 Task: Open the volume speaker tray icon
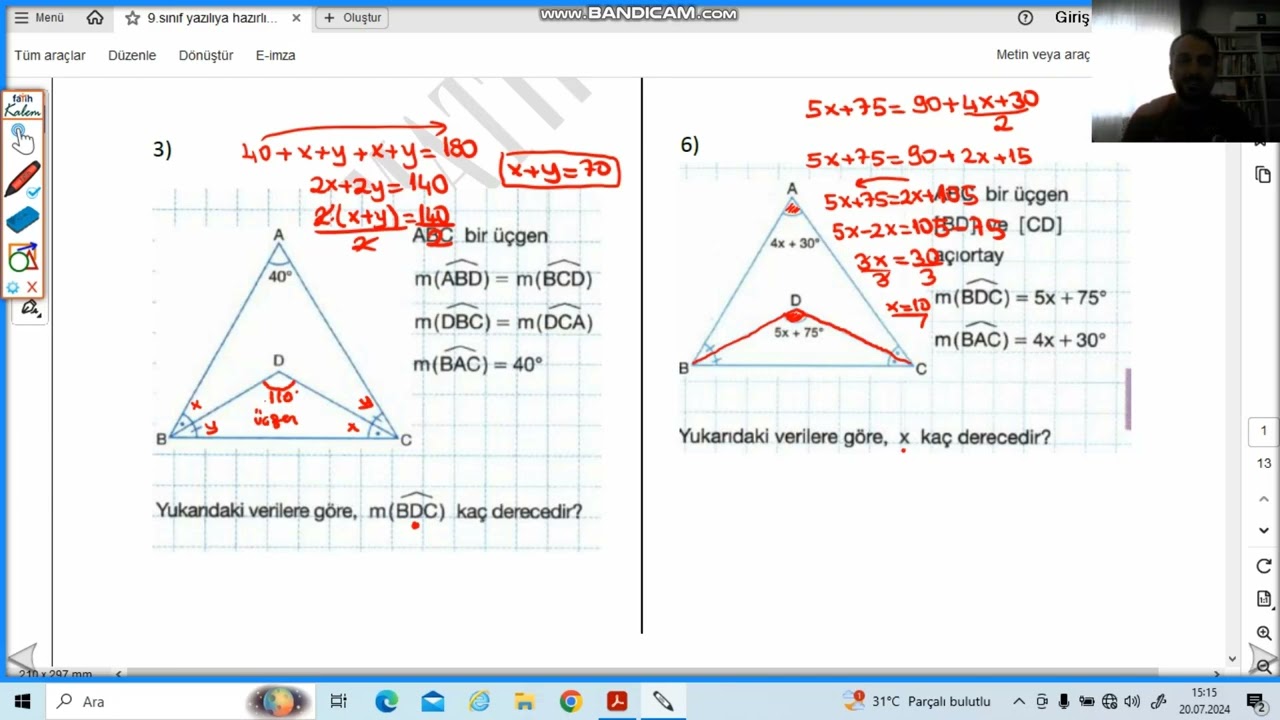(x=1132, y=701)
